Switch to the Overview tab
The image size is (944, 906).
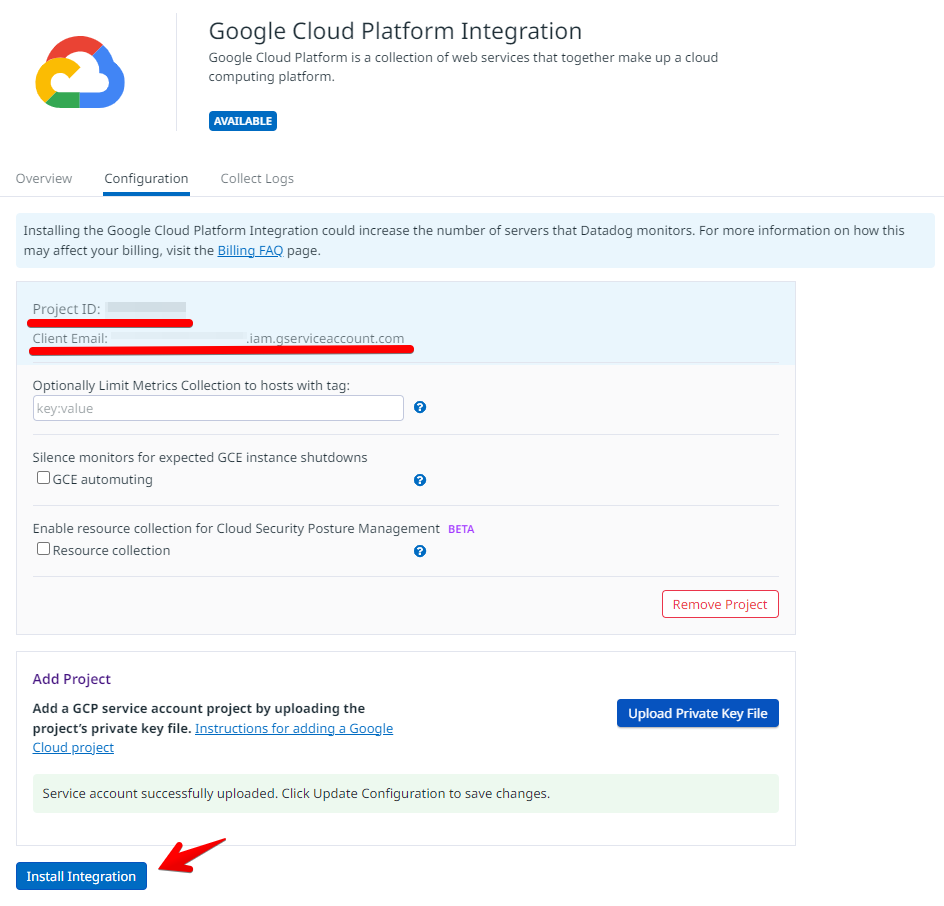tap(44, 179)
